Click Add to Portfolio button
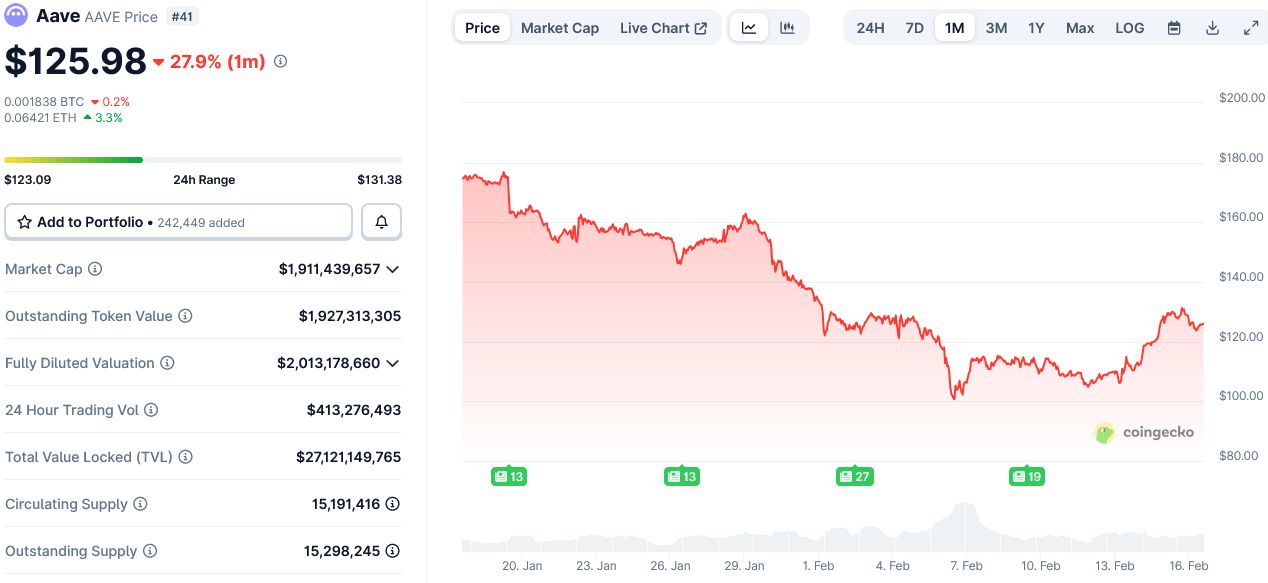This screenshot has width=1268, height=583. [178, 222]
